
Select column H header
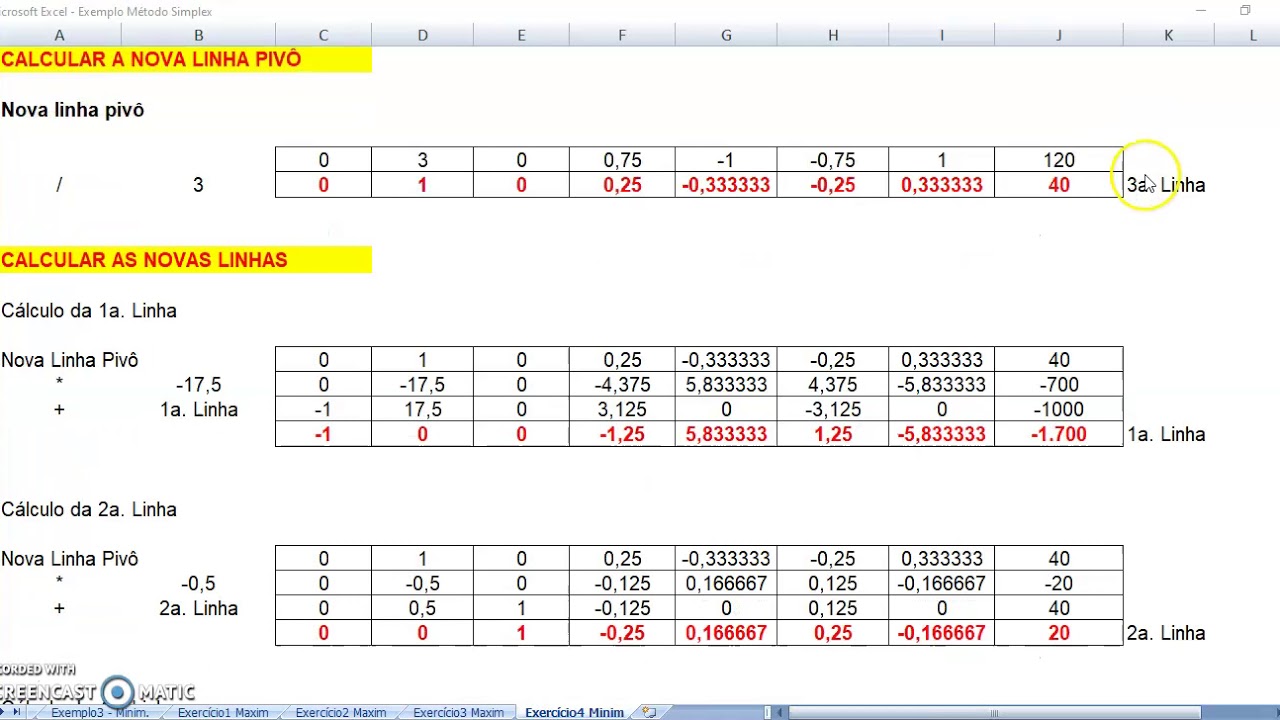point(833,35)
